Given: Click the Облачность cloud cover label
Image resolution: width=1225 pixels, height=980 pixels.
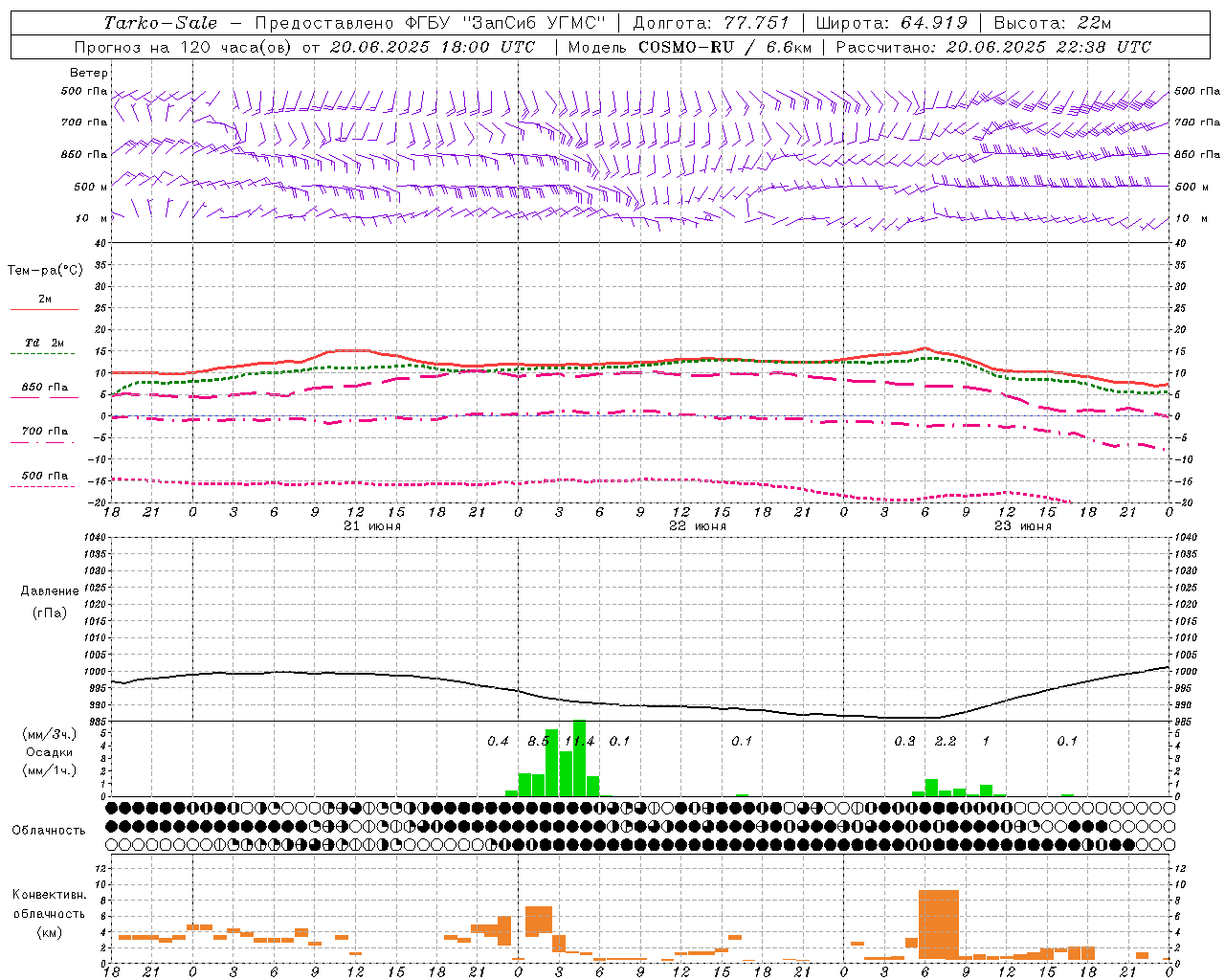Looking at the screenshot, I should [49, 831].
